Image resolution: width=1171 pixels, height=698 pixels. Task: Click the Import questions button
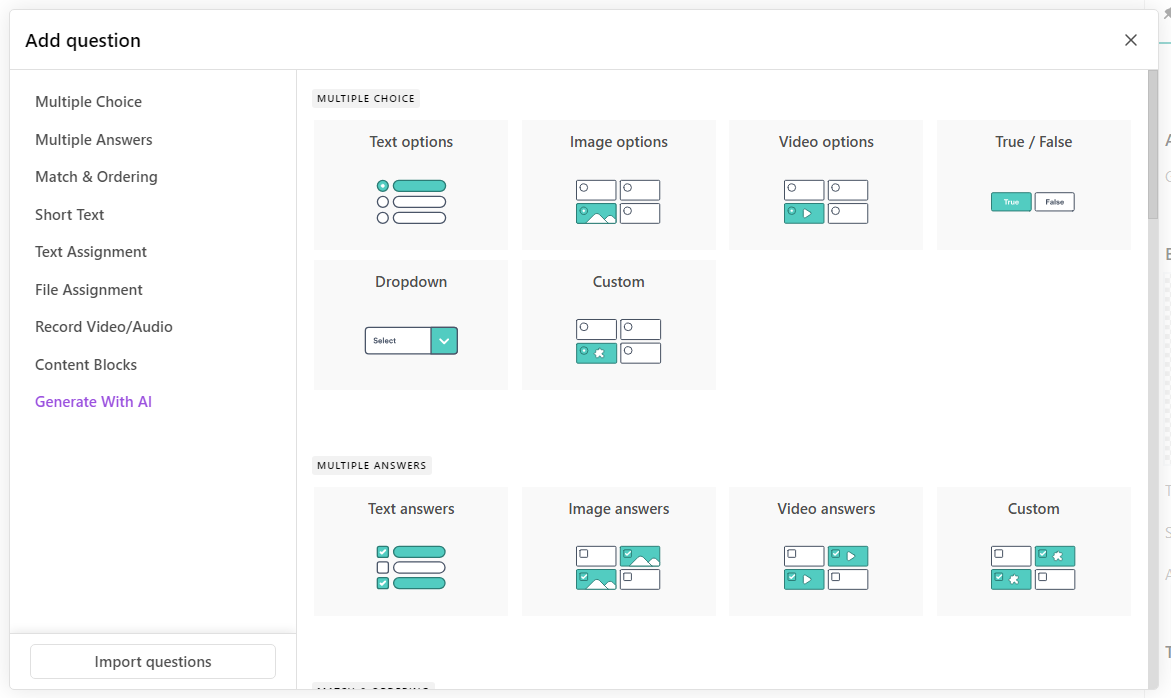(153, 662)
